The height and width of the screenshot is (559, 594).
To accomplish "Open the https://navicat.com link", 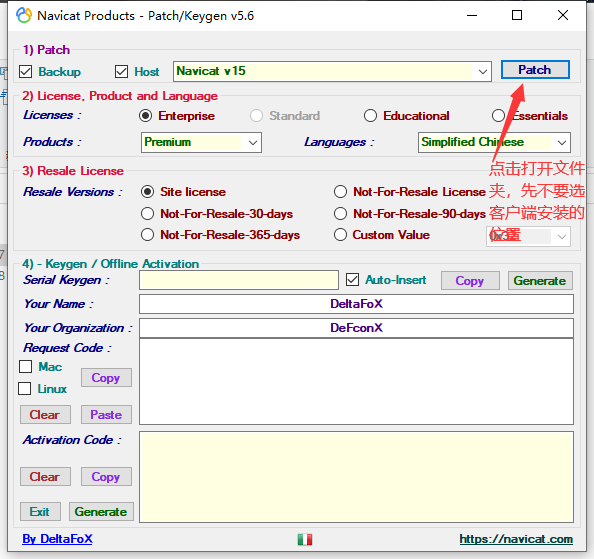I will tap(516, 539).
